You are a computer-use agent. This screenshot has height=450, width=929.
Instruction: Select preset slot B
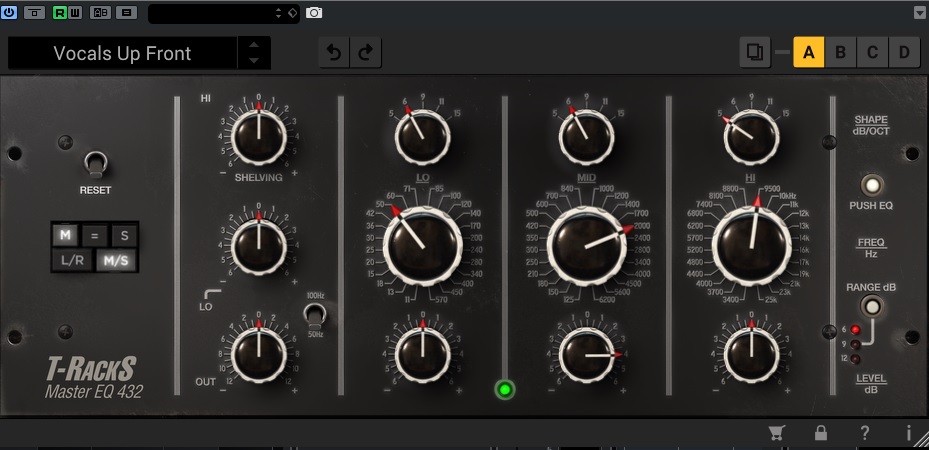point(840,53)
